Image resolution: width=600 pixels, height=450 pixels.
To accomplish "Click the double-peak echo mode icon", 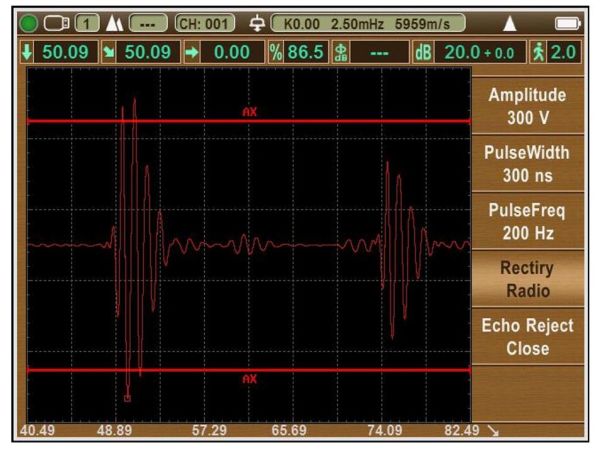I will [114, 23].
